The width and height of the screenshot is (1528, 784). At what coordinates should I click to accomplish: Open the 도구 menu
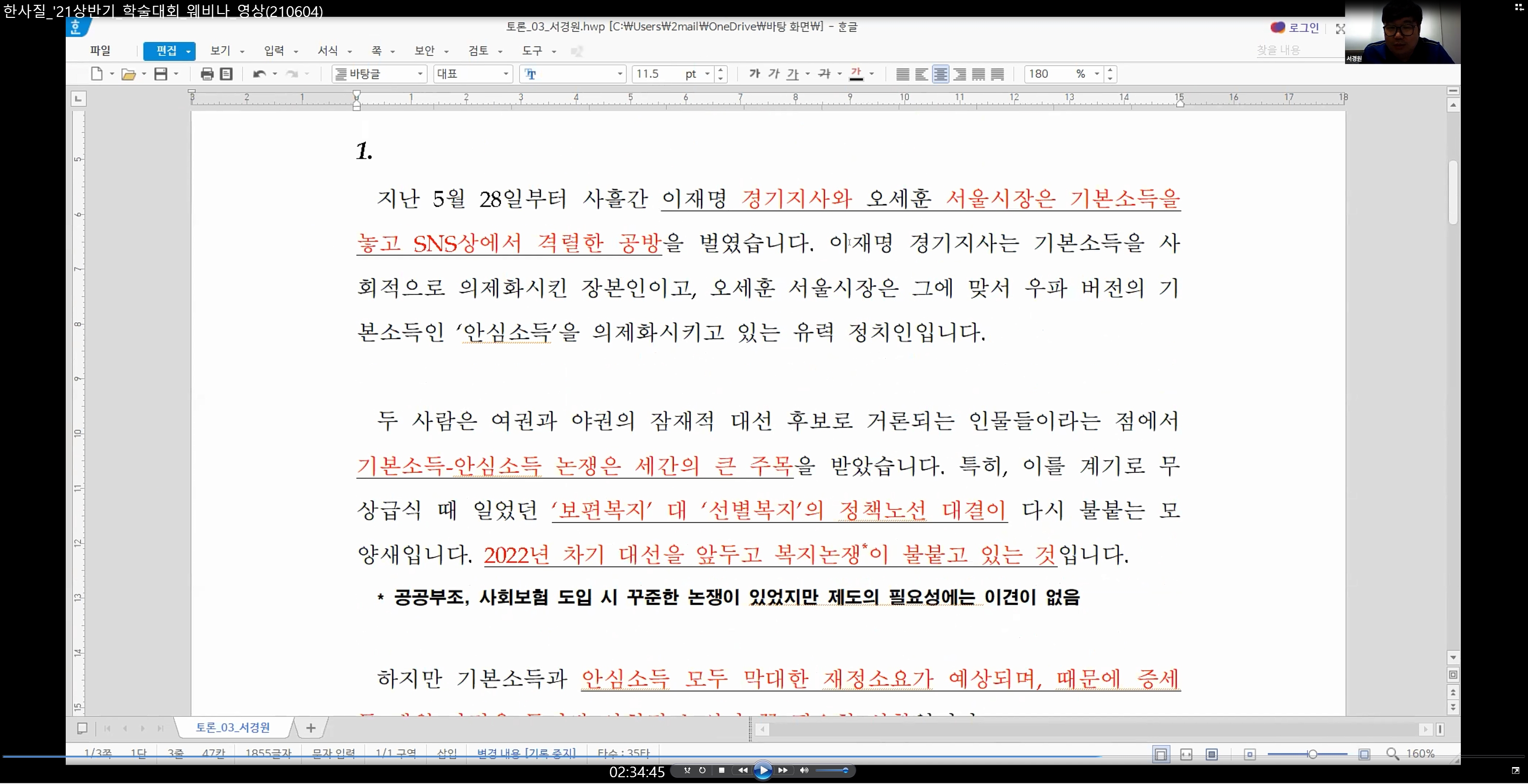click(532, 51)
